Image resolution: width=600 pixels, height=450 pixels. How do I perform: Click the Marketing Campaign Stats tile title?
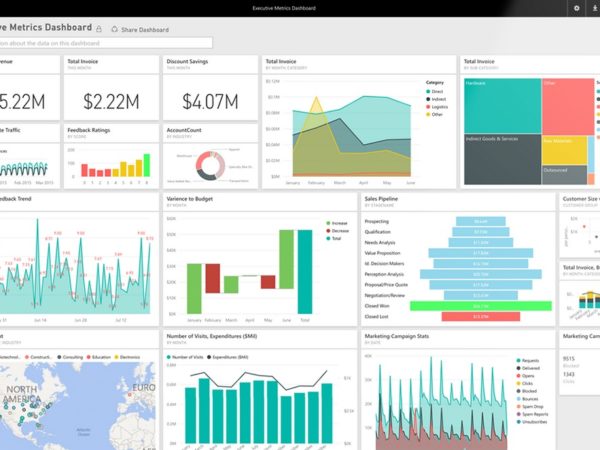click(x=397, y=336)
